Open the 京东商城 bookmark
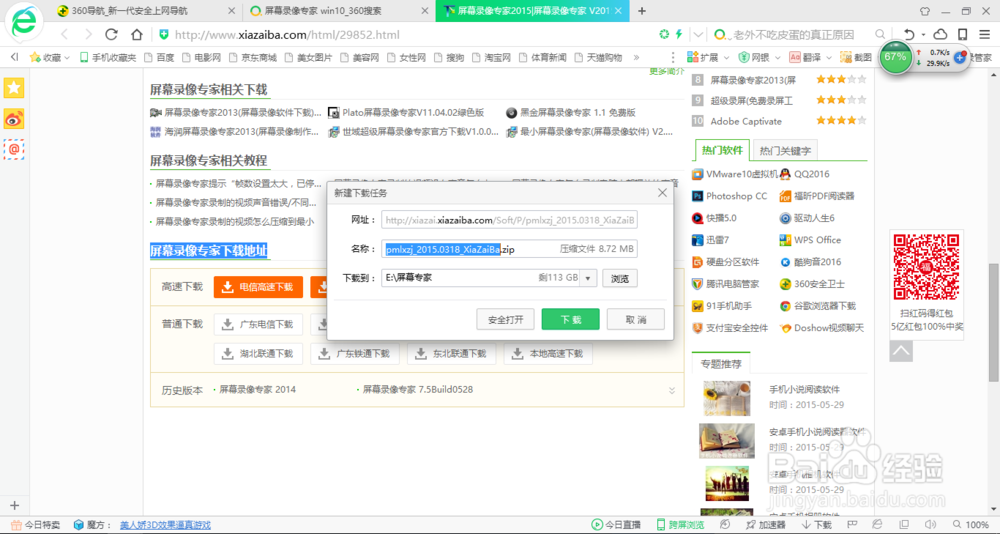1000x534 pixels. [253, 57]
